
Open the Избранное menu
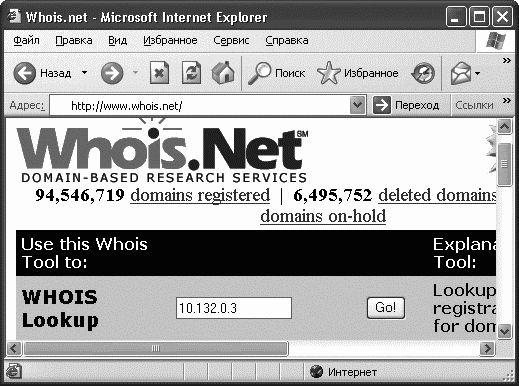pos(170,40)
